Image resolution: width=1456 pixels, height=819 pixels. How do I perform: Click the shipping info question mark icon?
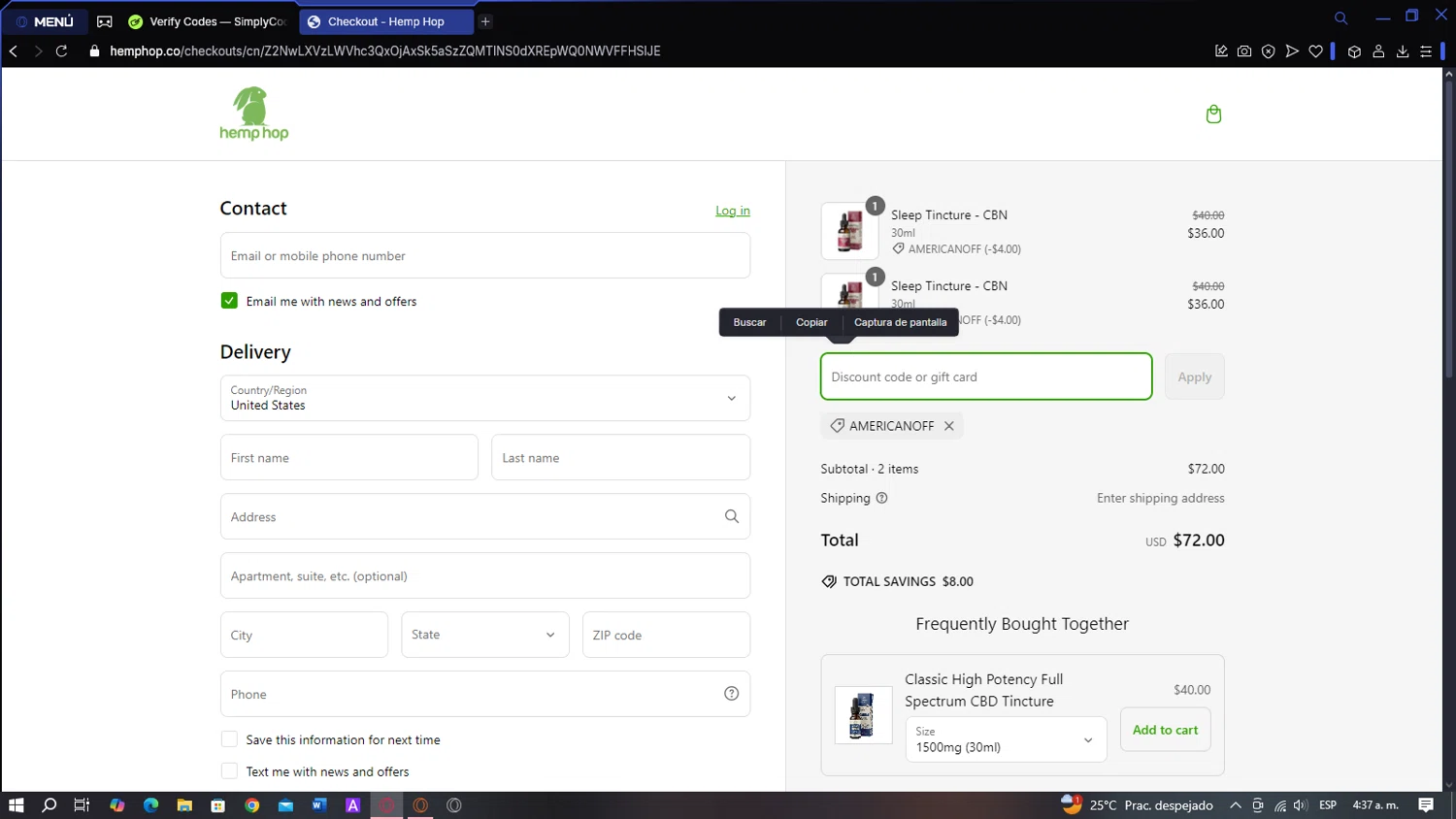click(x=881, y=498)
